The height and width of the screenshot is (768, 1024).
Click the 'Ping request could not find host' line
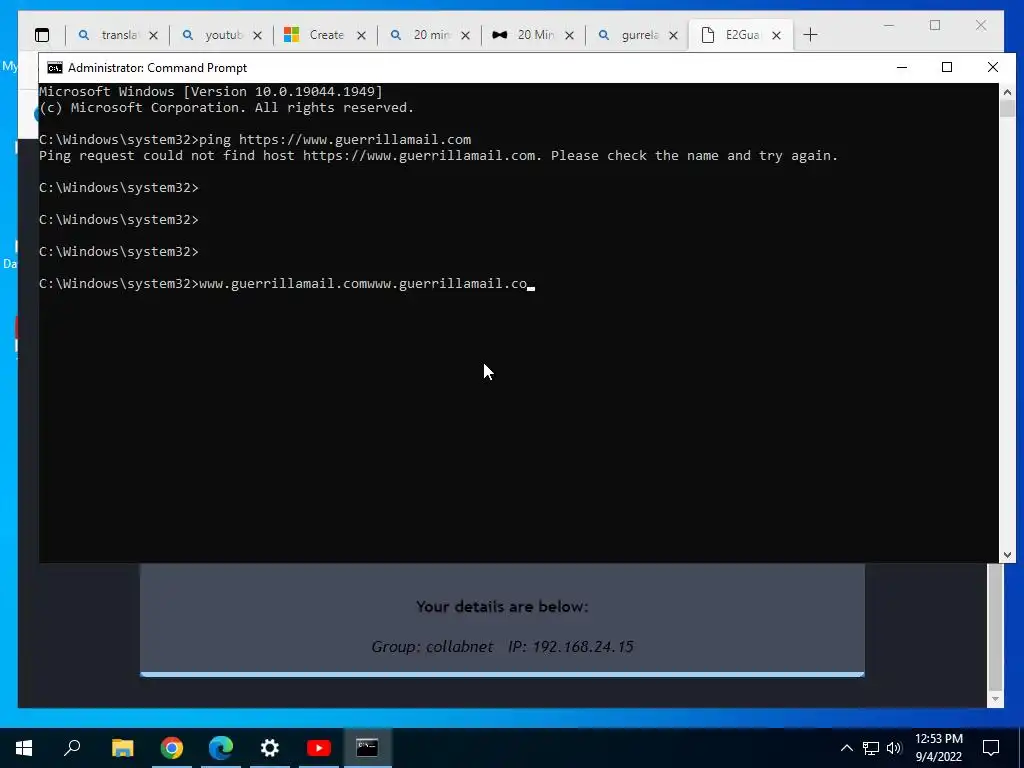point(438,156)
